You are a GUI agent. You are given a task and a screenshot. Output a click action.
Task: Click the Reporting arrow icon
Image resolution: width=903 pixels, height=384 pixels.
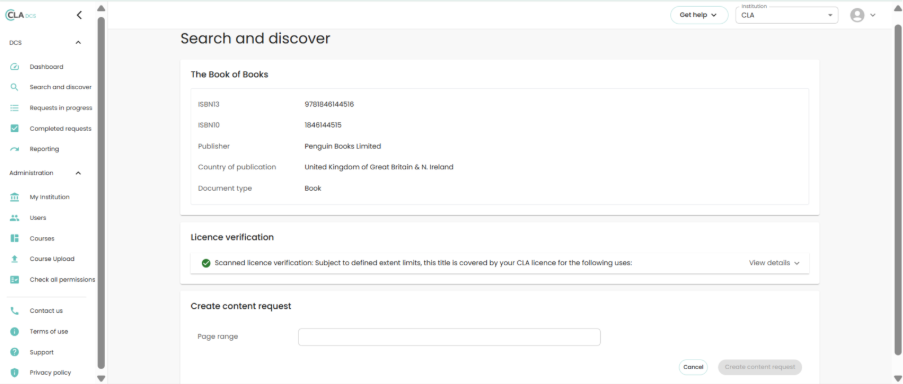click(x=15, y=149)
